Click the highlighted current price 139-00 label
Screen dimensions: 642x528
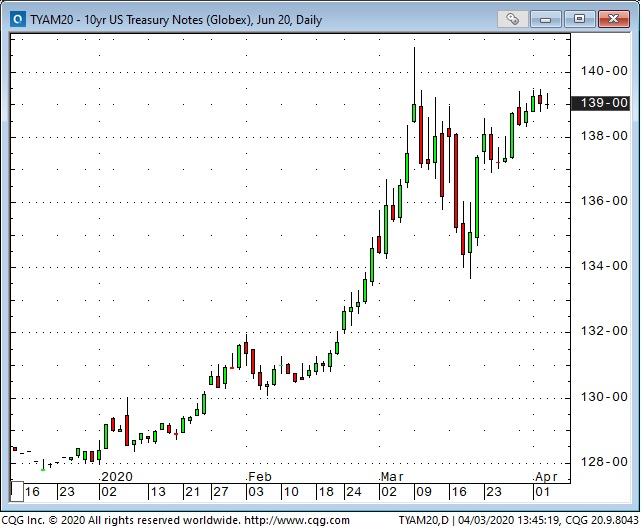pos(600,103)
